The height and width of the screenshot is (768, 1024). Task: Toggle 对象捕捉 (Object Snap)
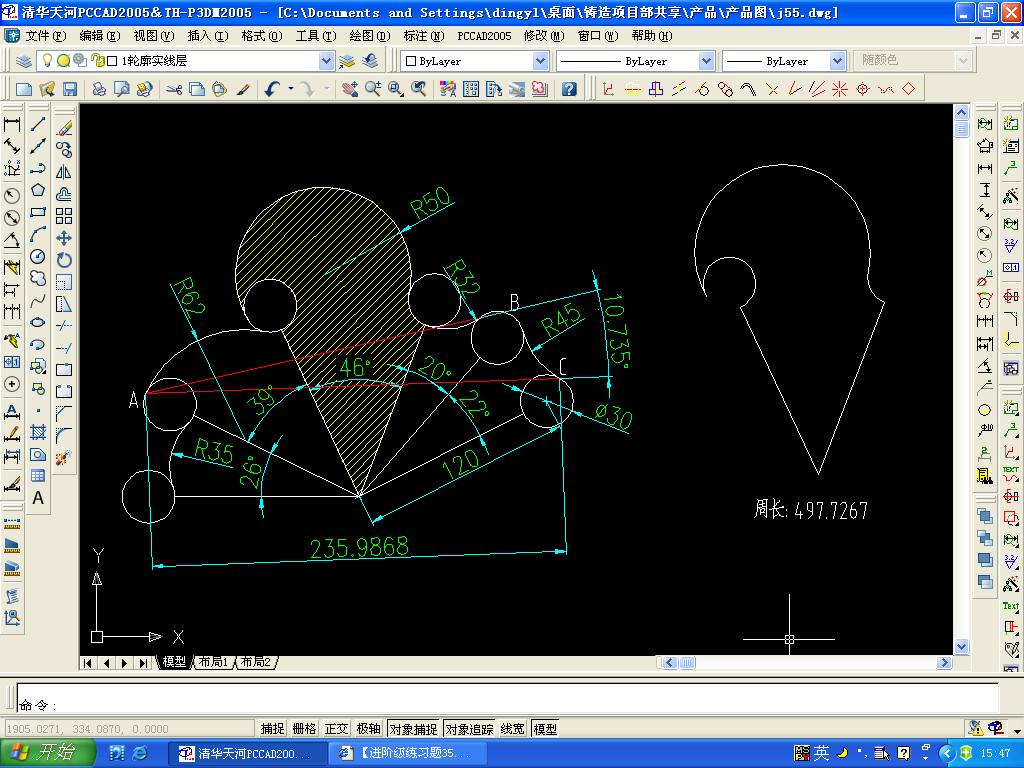point(413,729)
